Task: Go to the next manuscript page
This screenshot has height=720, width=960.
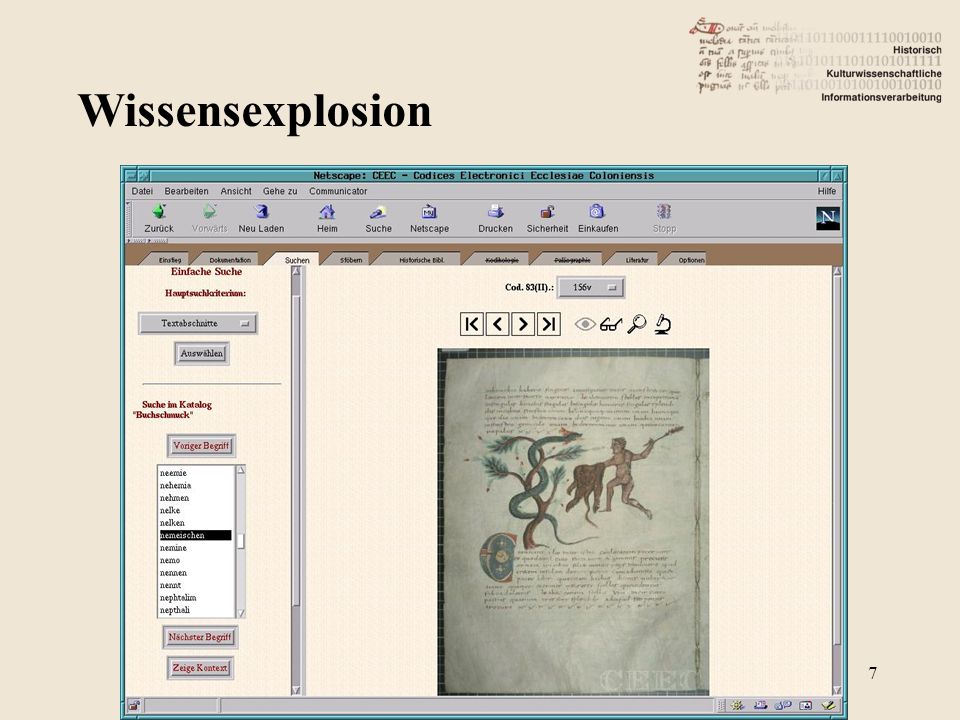Action: (523, 324)
